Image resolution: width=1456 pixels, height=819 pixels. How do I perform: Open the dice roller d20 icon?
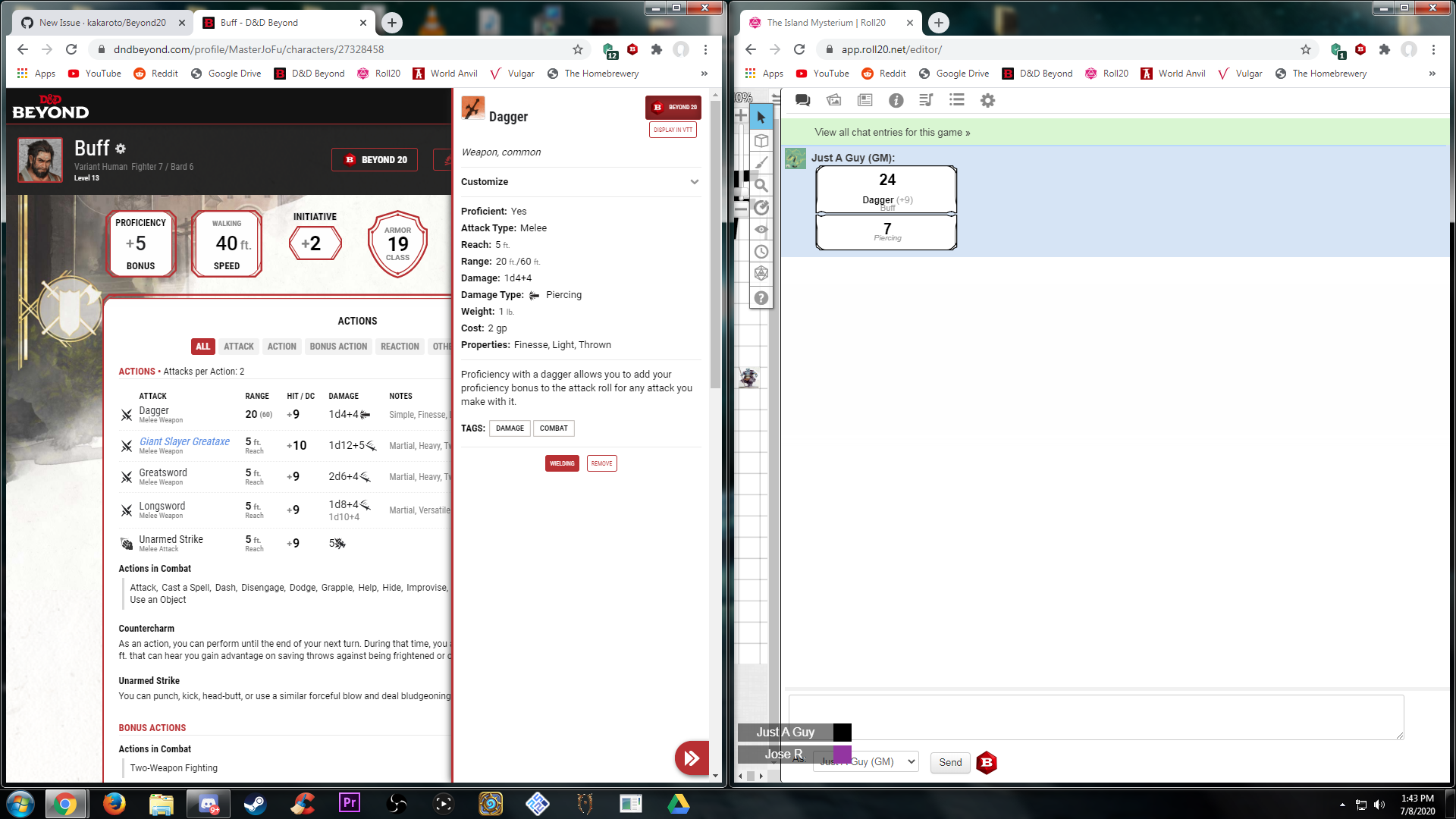(761, 274)
